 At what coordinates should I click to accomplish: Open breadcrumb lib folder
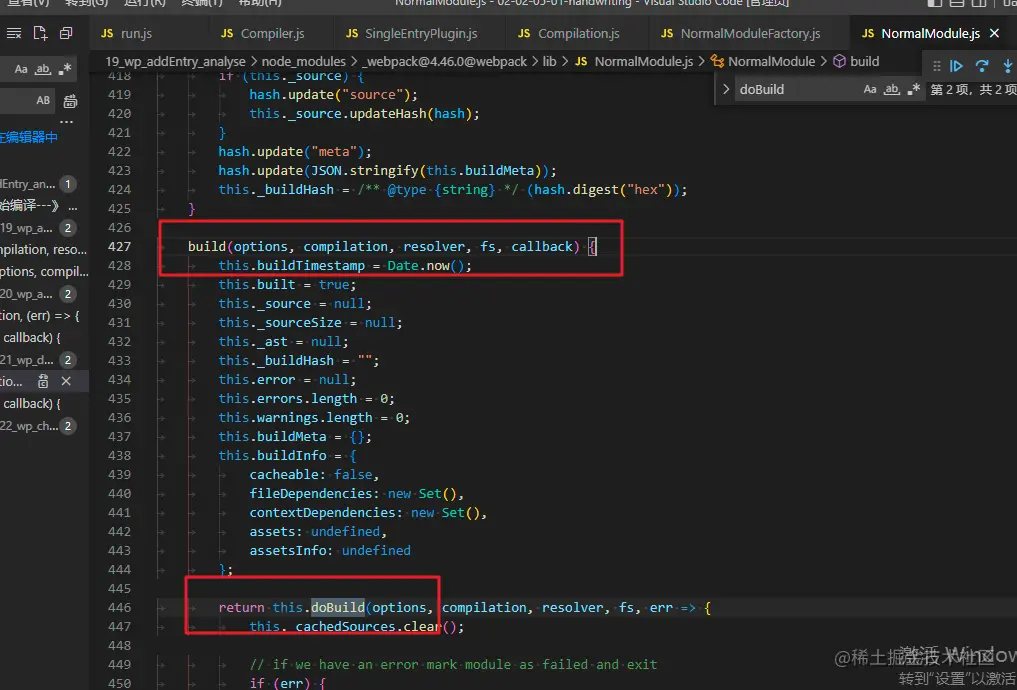549,62
